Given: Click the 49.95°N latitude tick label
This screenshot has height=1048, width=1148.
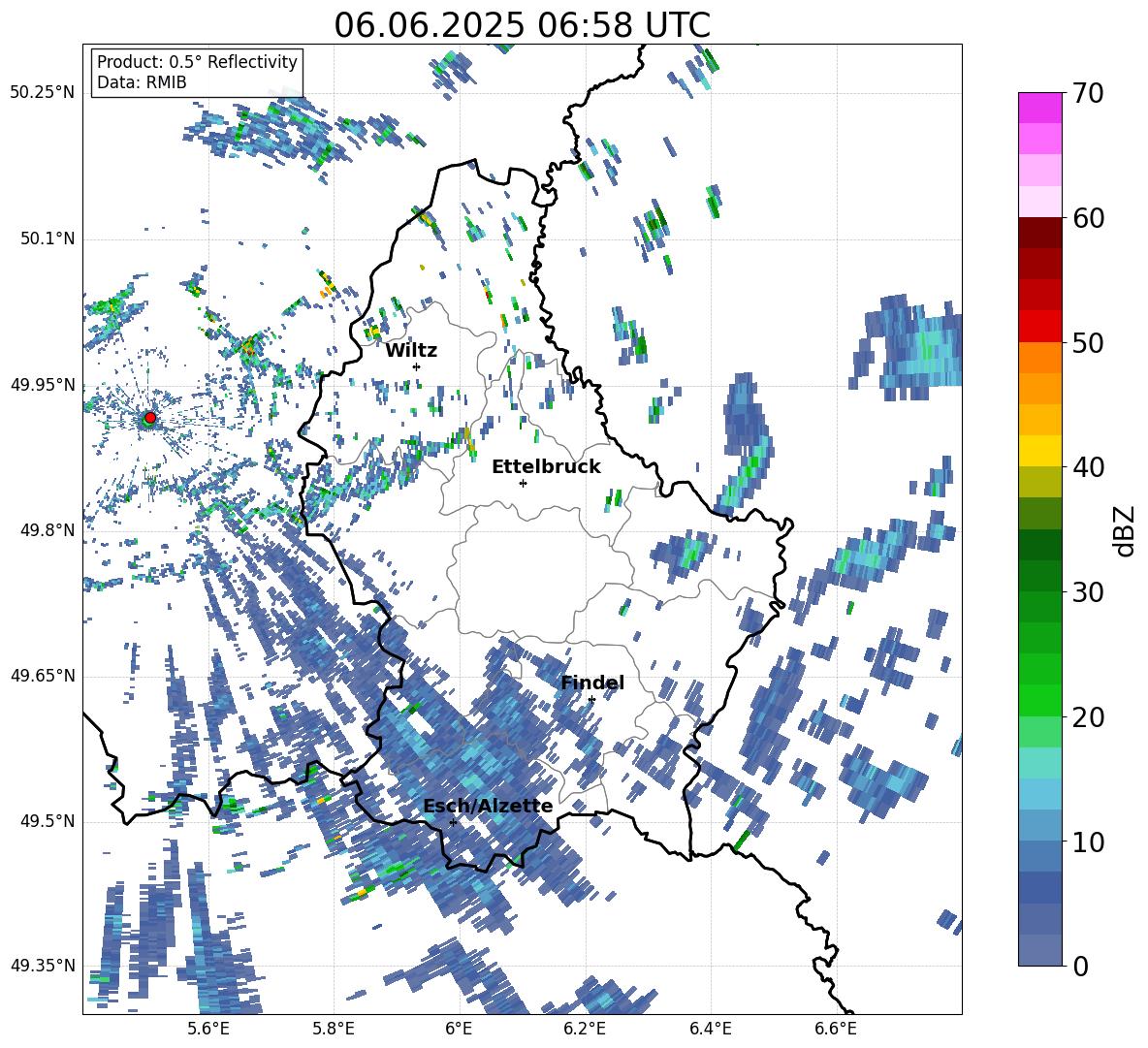Looking at the screenshot, I should pyautogui.click(x=43, y=386).
